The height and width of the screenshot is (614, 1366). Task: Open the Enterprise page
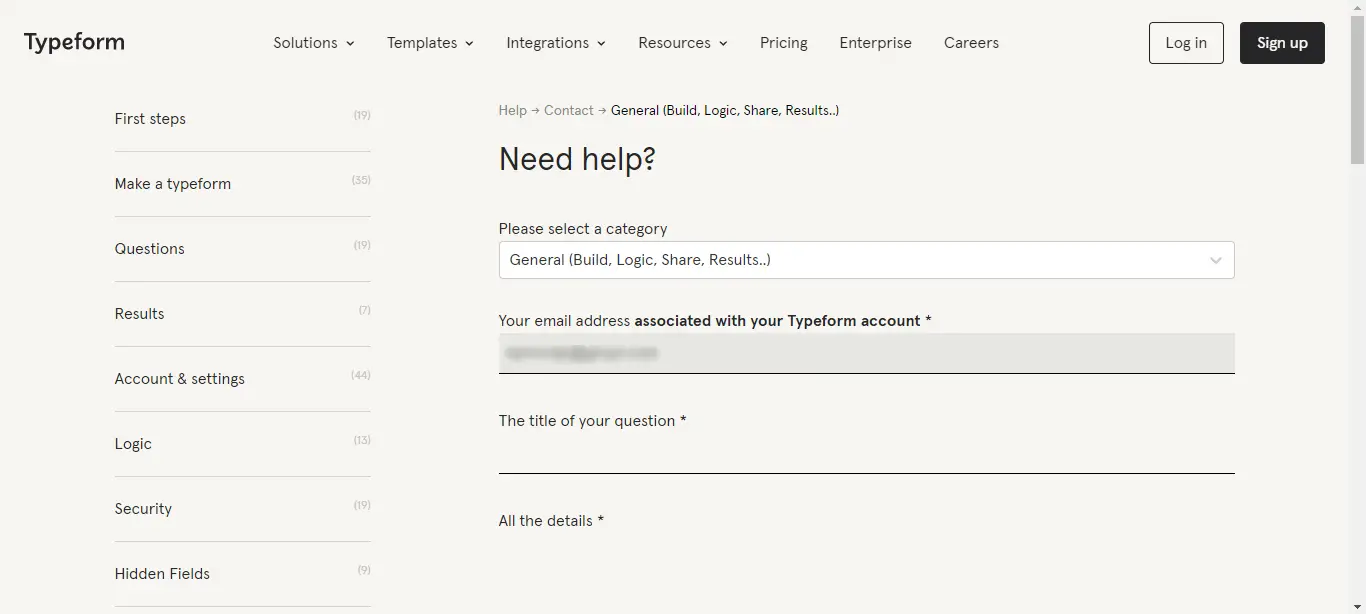point(876,43)
